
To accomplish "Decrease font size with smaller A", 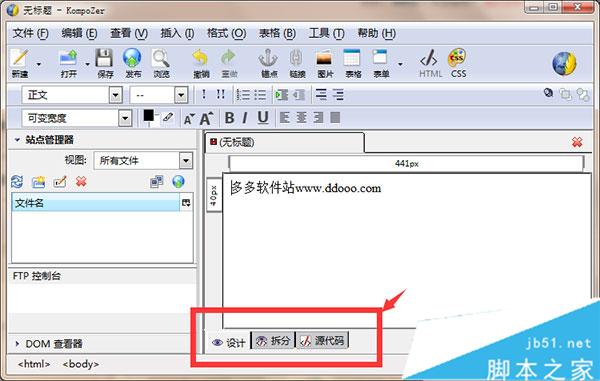I will [x=189, y=119].
